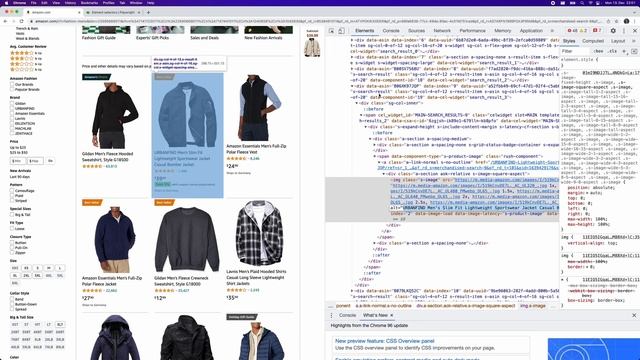
Task: Add a new style rule with plus icon
Action: coord(624,51)
